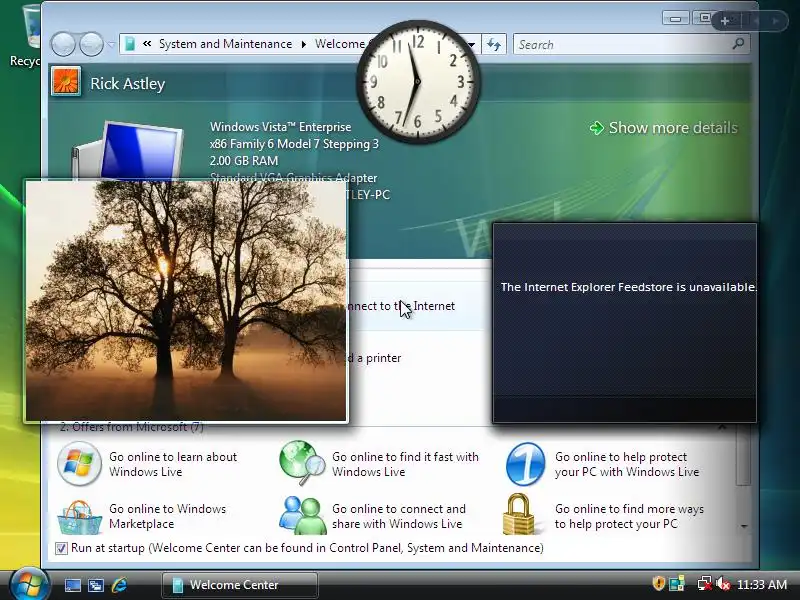Screen dimensions: 800x600
Task: Expand the System and Maintenance breadcrumb arrow
Action: (x=304, y=44)
